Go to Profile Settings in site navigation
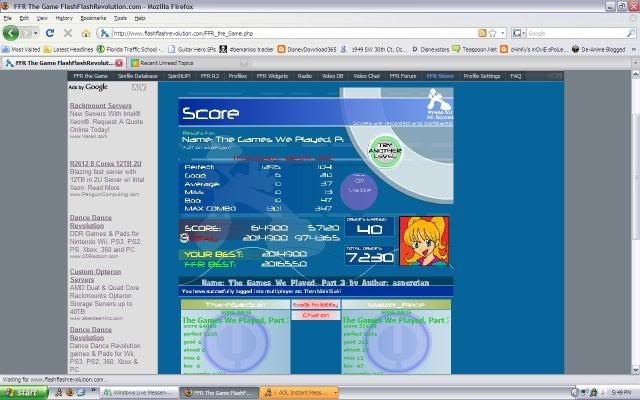This screenshot has height=400, width=640. pos(483,75)
